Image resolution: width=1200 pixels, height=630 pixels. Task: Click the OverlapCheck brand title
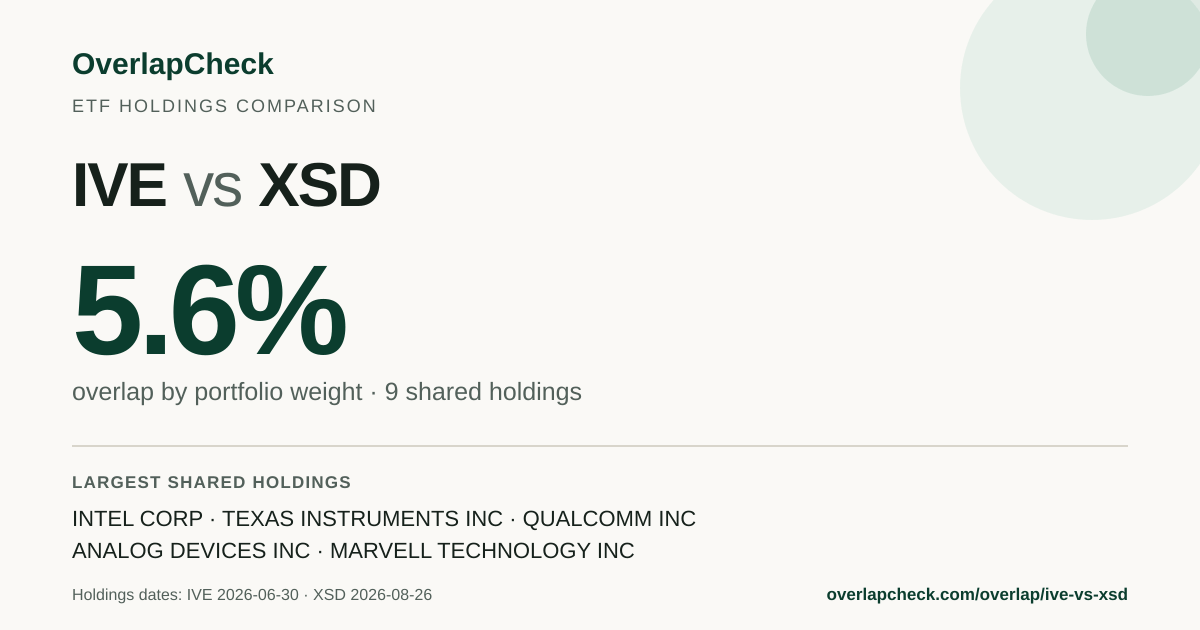click(x=172, y=64)
